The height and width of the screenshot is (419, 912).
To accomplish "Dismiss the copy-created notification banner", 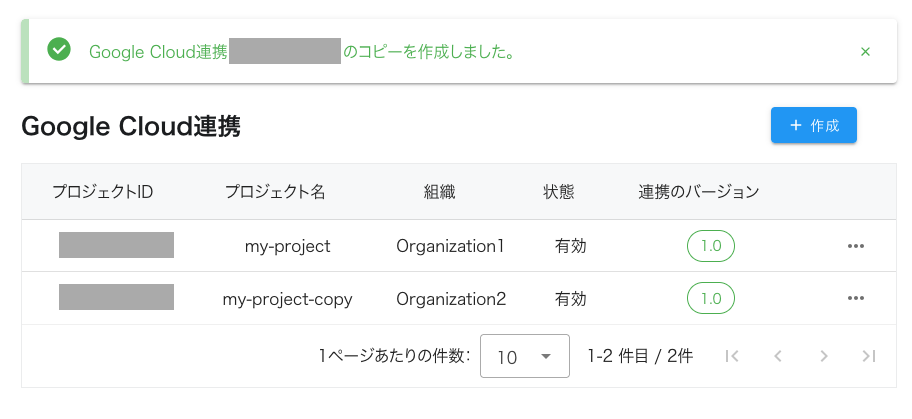I will tap(865, 52).
